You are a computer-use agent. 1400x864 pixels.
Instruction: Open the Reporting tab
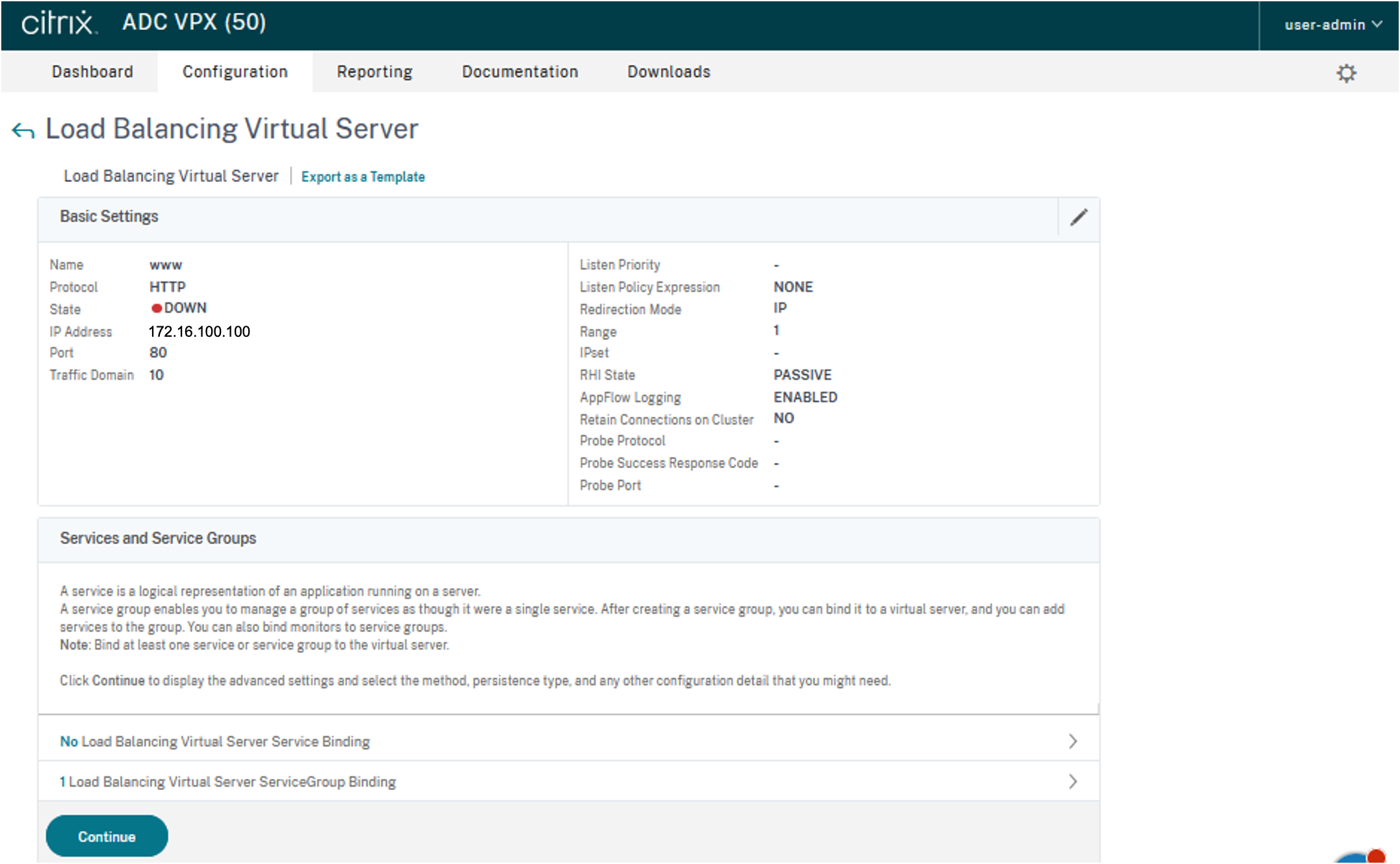(x=374, y=72)
